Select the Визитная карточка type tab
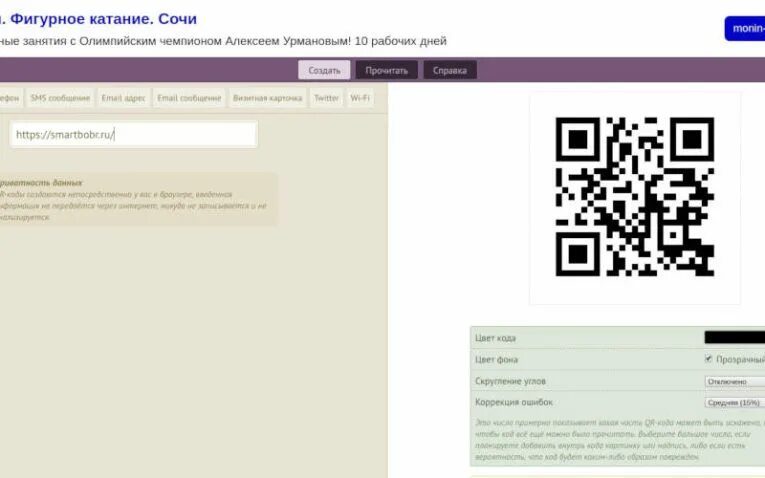 tap(267, 98)
